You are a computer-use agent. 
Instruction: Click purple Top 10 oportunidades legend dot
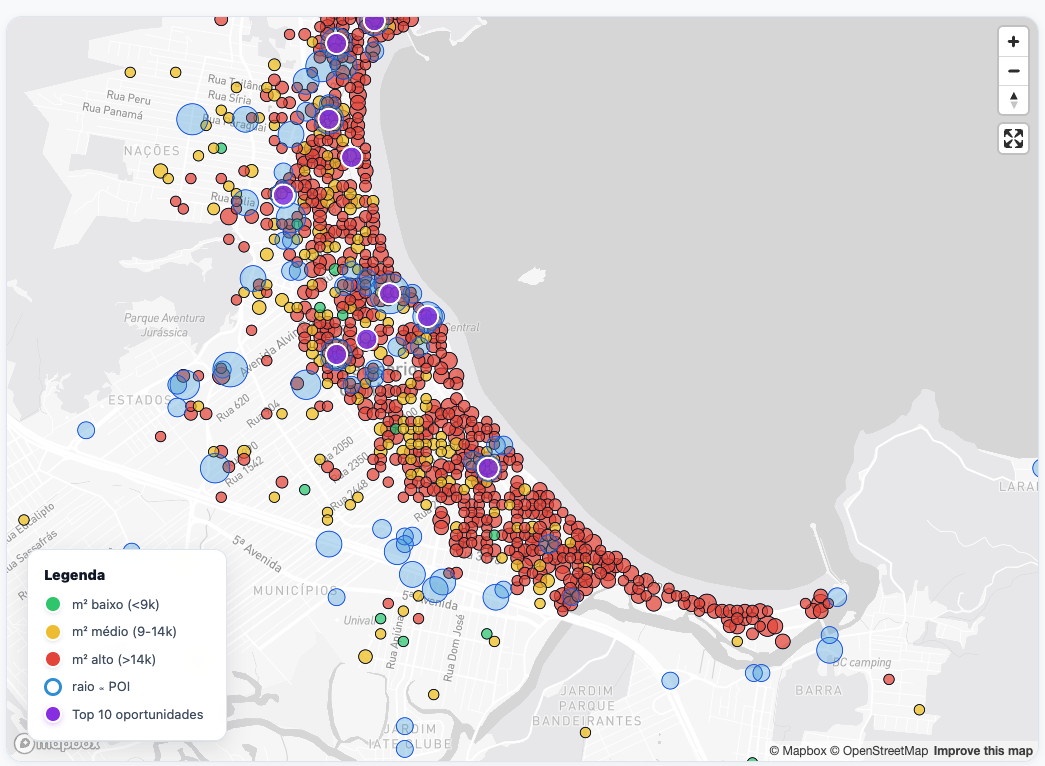point(53,715)
